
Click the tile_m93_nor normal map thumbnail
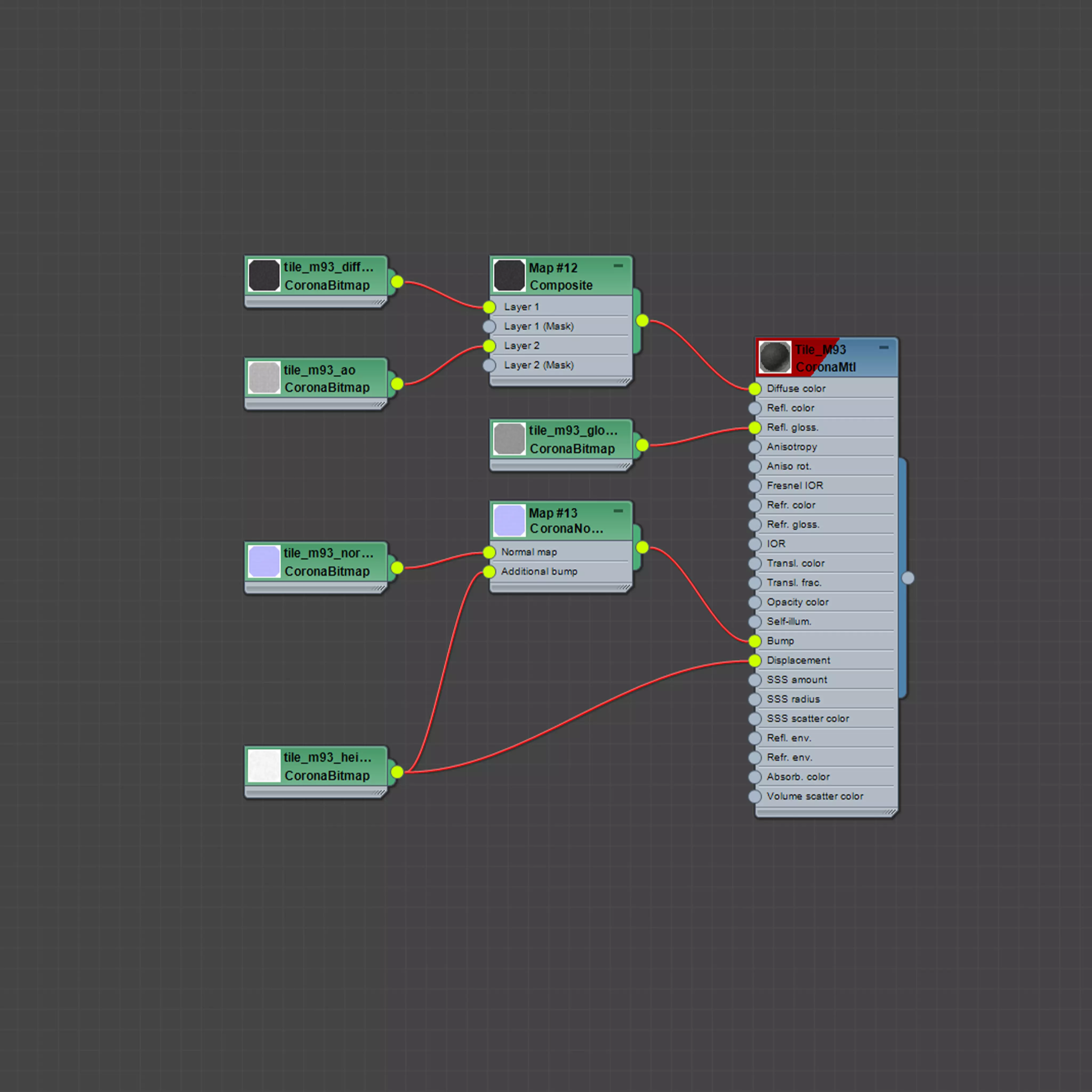pos(264,561)
